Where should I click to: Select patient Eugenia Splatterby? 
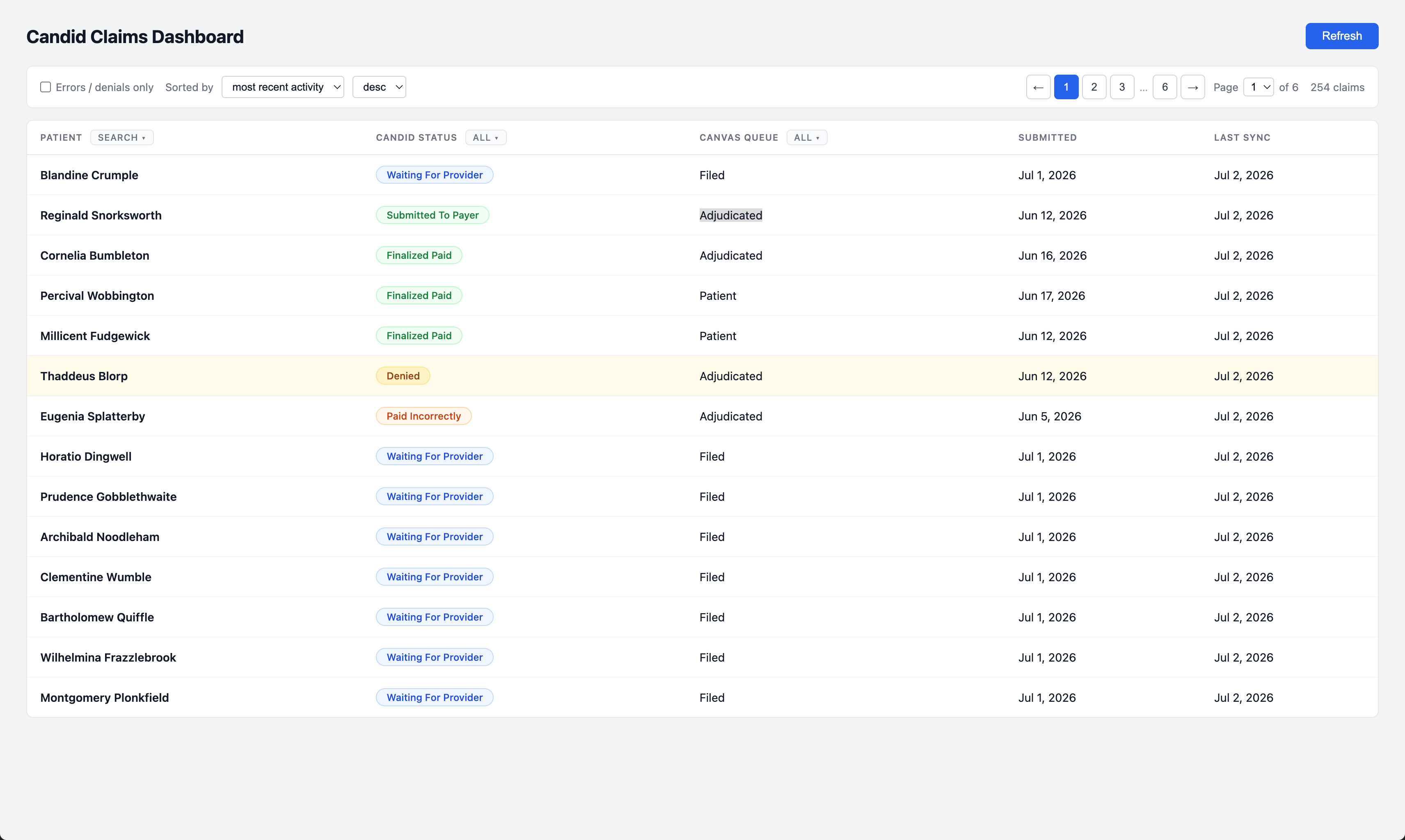[92, 416]
